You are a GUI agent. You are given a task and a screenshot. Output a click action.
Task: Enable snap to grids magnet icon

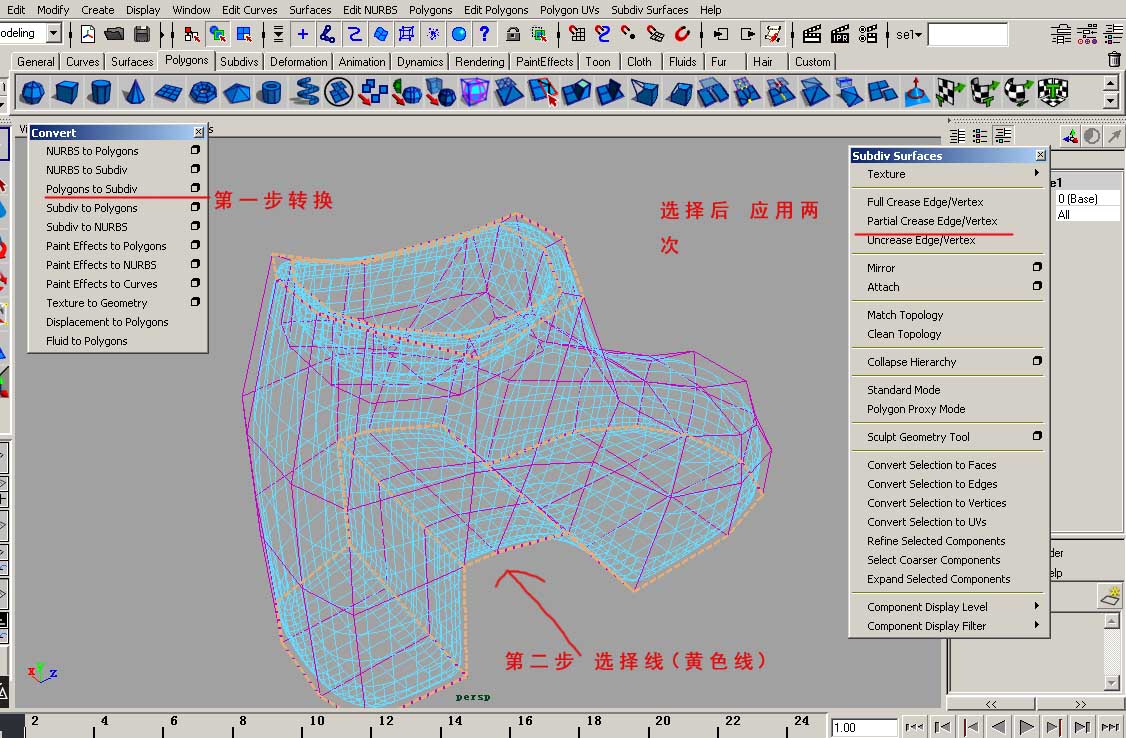[x=577, y=34]
